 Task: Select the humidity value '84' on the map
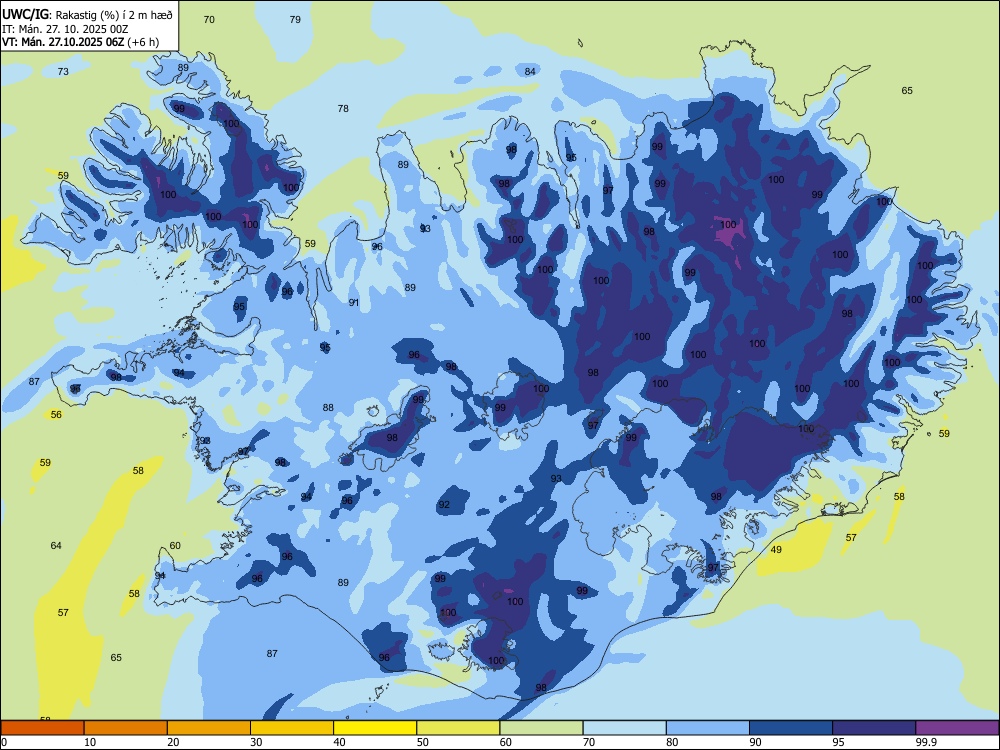click(530, 71)
